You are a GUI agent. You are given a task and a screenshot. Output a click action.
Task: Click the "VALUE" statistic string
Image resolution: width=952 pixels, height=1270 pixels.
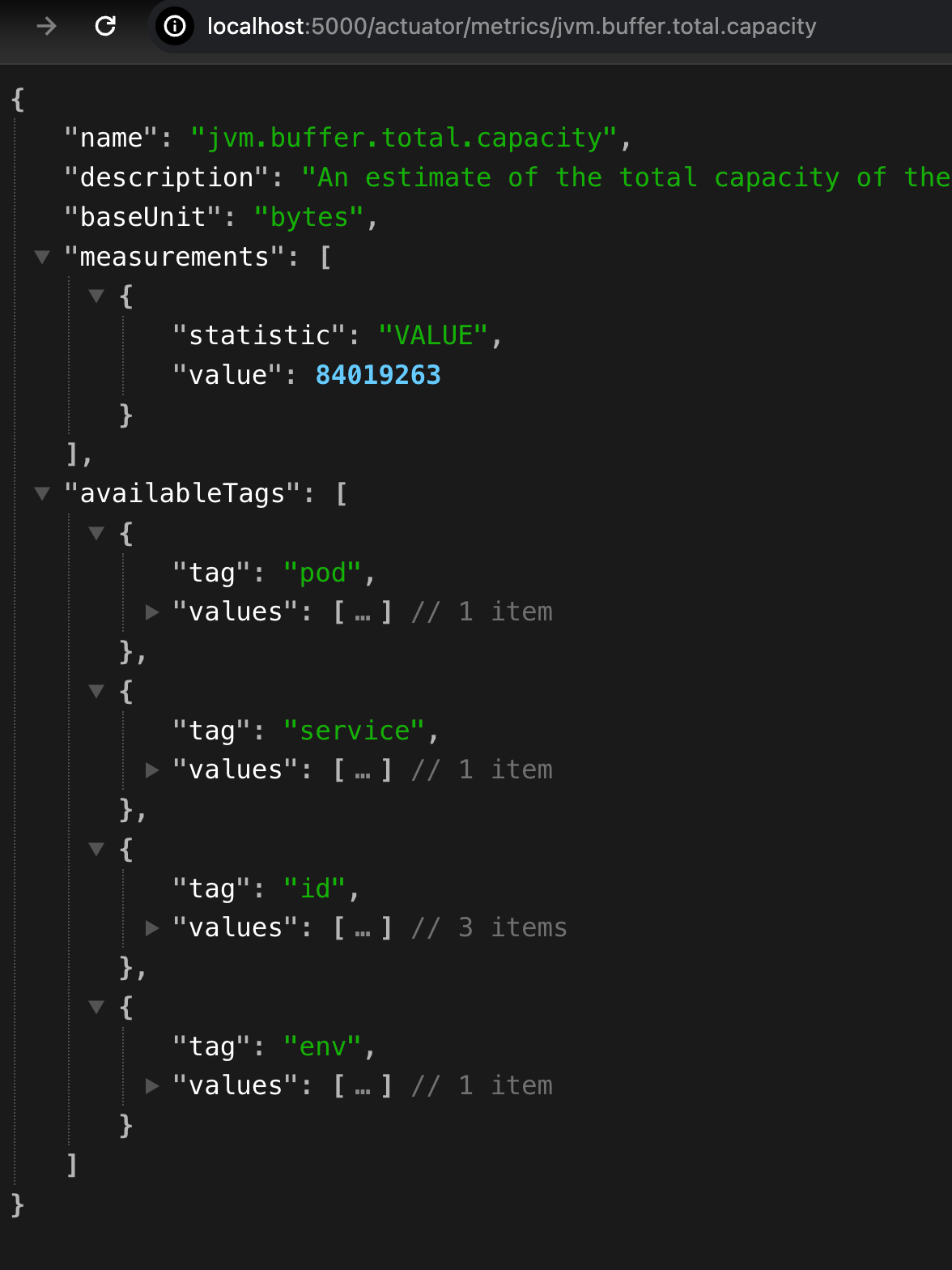(433, 335)
